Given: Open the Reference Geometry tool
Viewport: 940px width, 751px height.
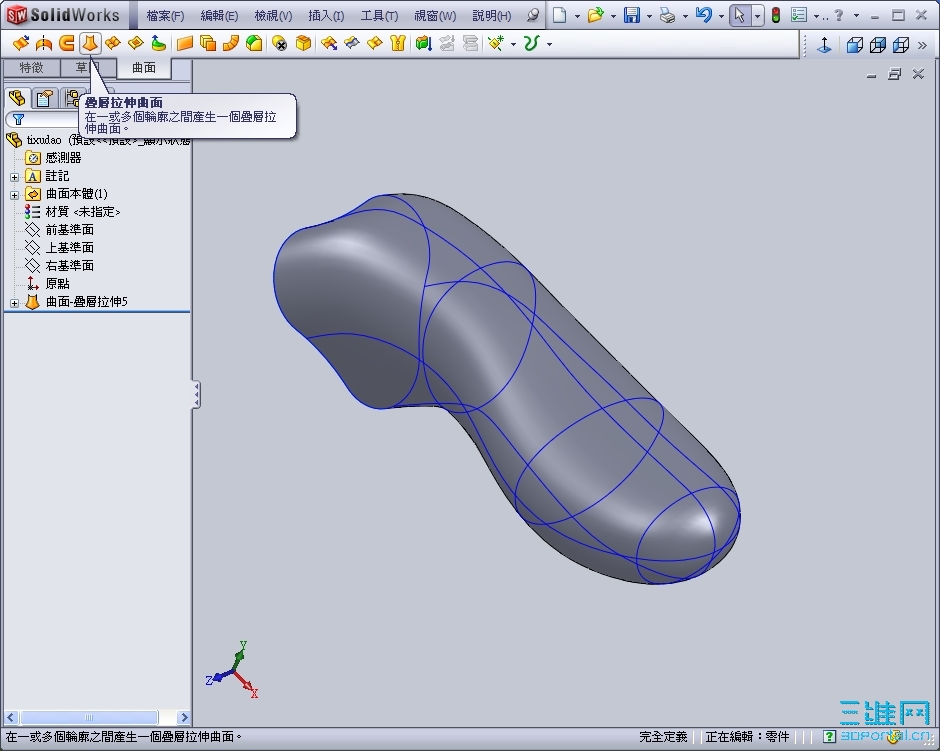Looking at the screenshot, I should (x=496, y=43).
